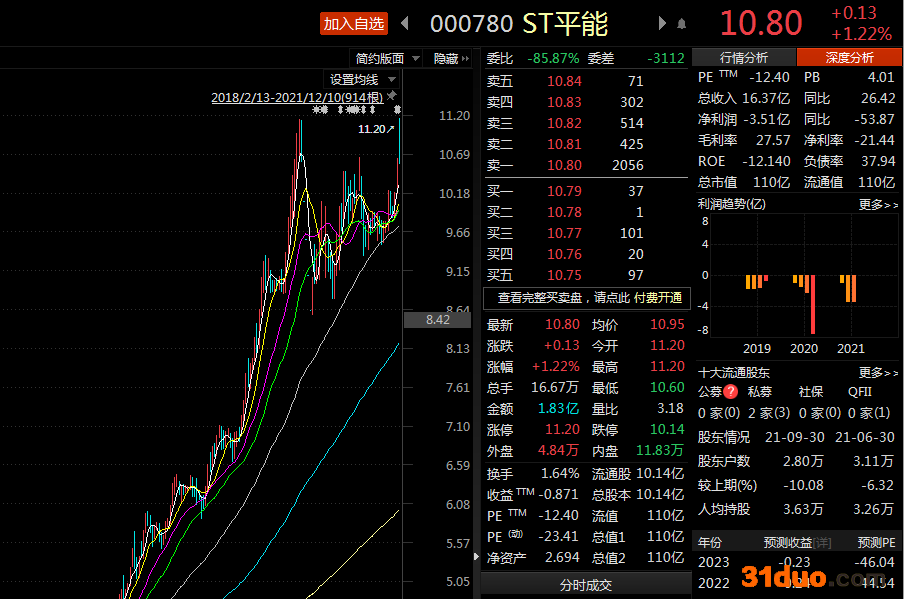Viewport: 904px width, 599px height.
Task: Click the chart date range 2018/2/13-2021/12/10 link
Action: (297, 97)
